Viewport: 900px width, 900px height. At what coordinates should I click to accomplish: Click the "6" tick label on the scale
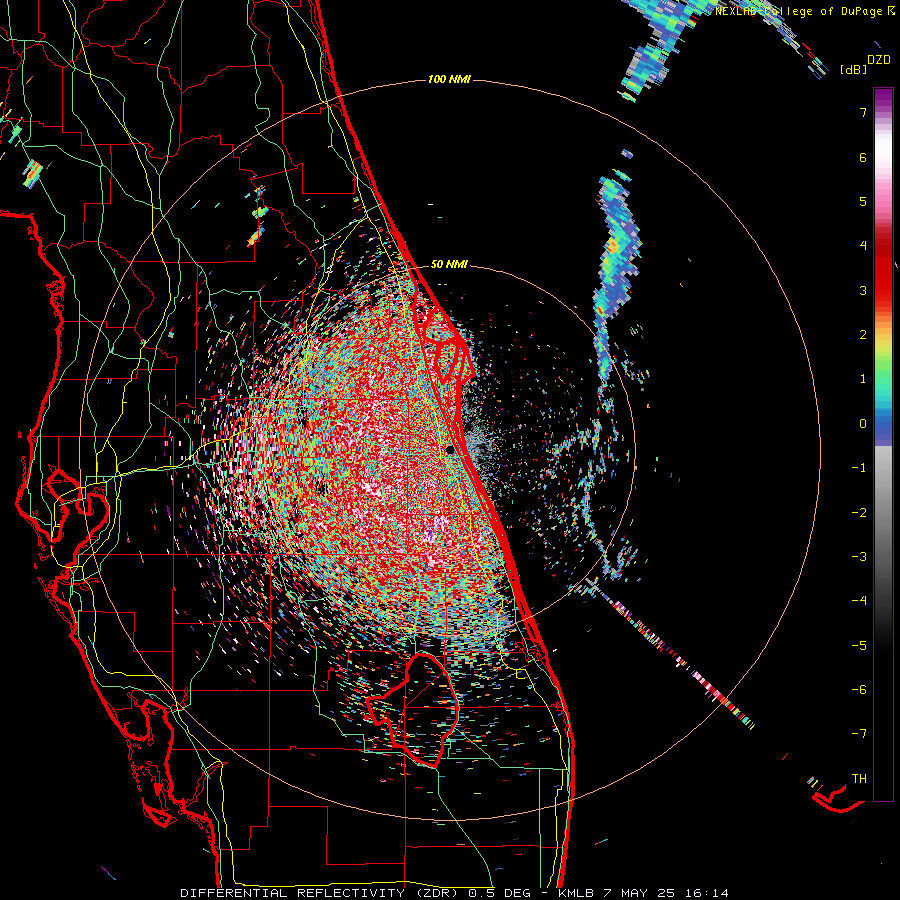coord(863,157)
